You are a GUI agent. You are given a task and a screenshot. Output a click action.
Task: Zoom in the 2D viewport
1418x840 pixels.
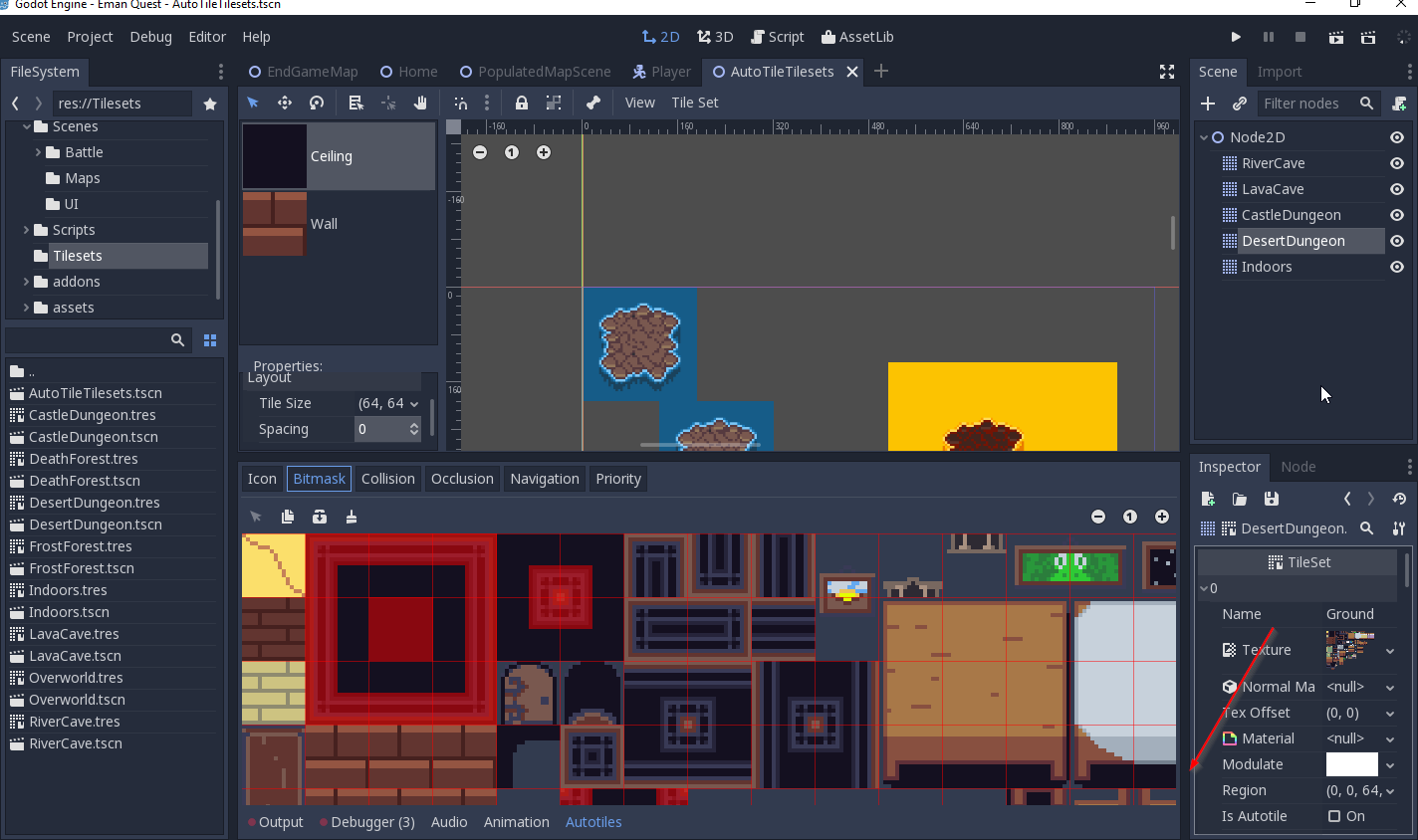pyautogui.click(x=544, y=152)
